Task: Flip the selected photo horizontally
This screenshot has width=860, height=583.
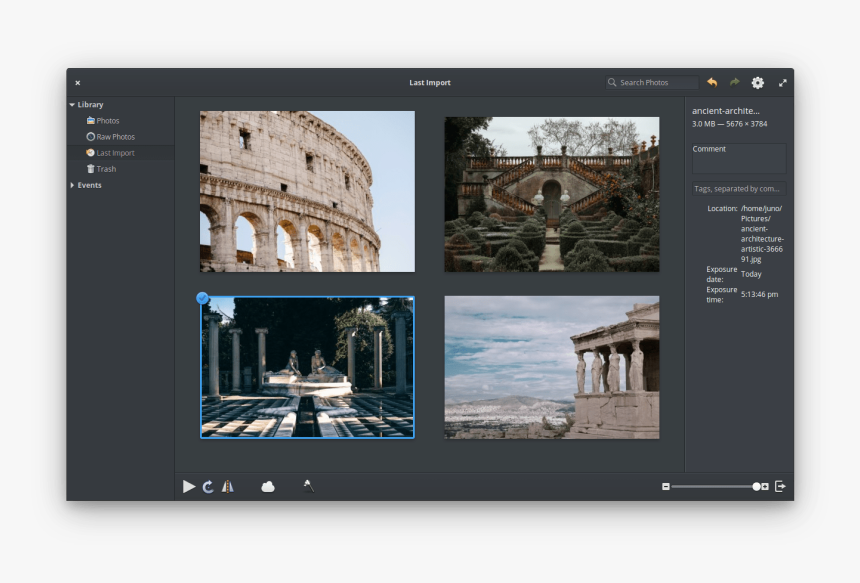Action: [x=228, y=486]
